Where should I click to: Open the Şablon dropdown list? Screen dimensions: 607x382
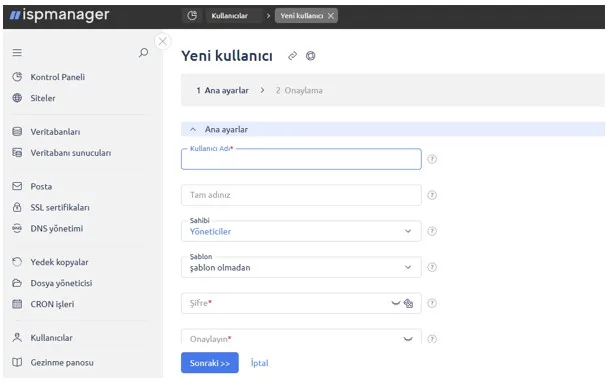click(301, 267)
